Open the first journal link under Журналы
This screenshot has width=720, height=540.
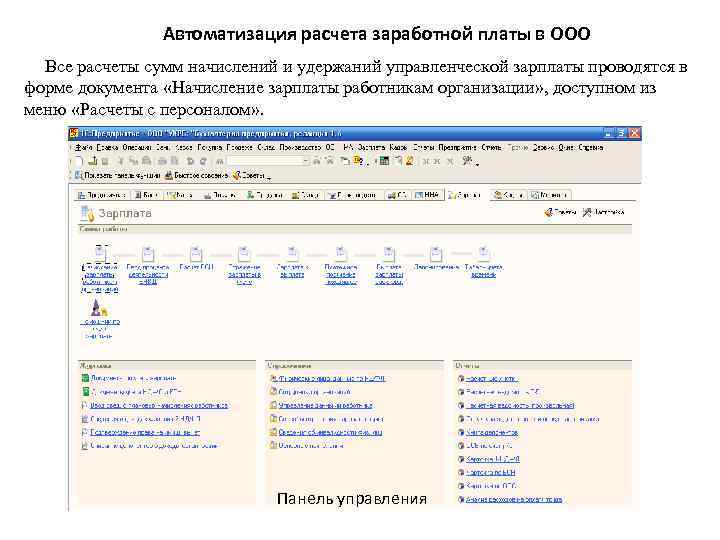click(133, 378)
